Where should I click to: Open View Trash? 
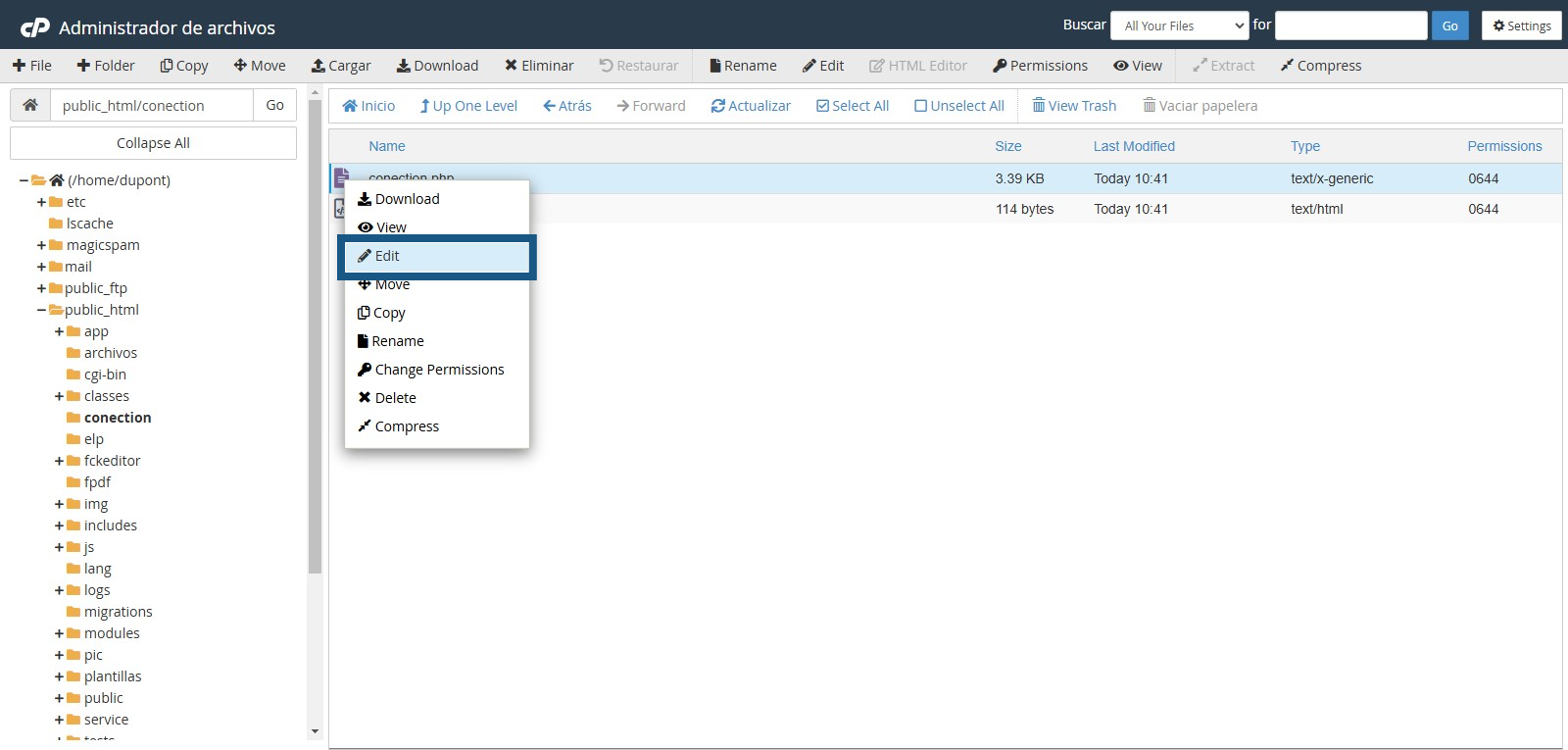tap(1074, 106)
